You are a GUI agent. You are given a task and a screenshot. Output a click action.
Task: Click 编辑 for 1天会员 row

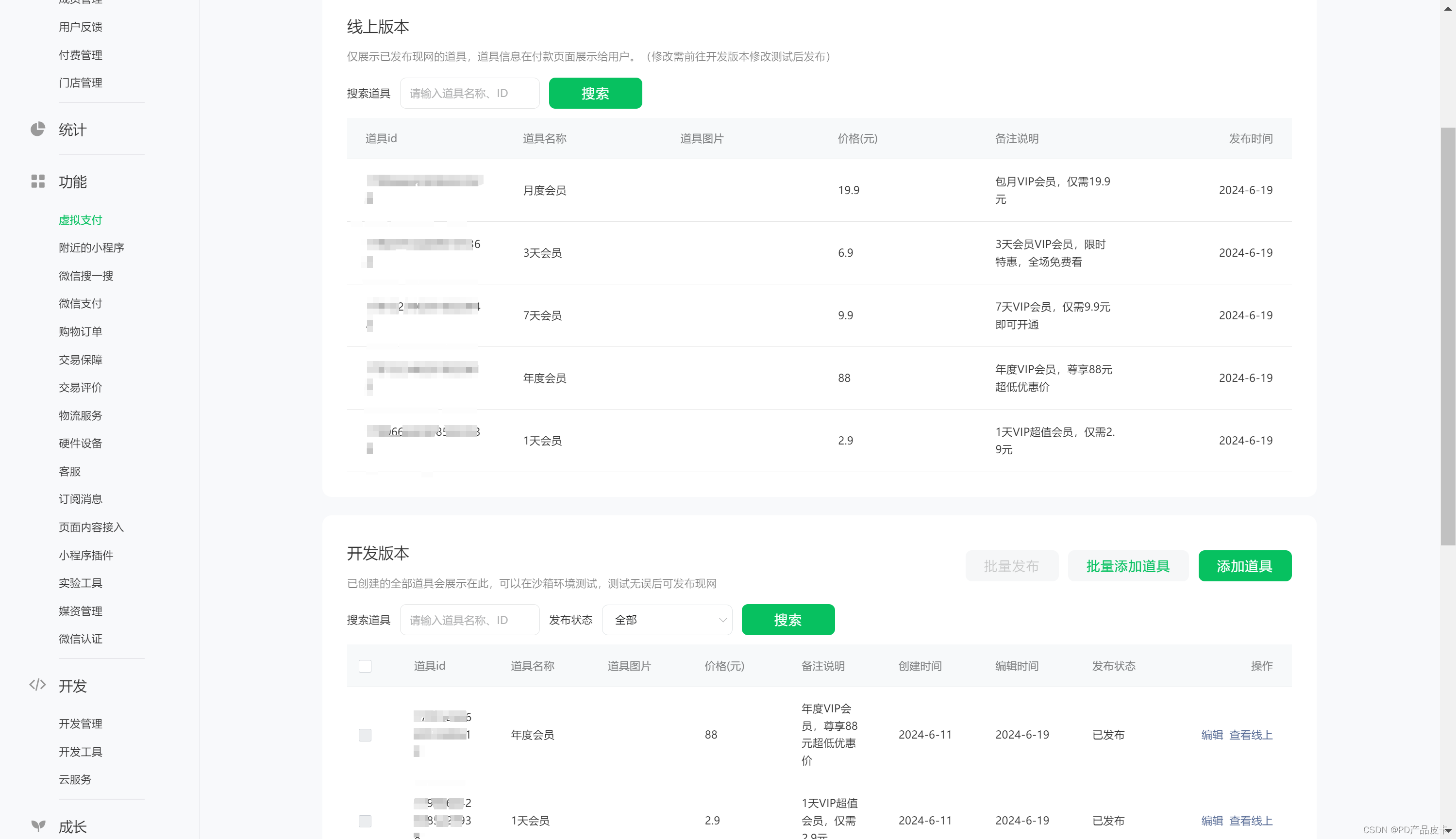tap(1212, 821)
